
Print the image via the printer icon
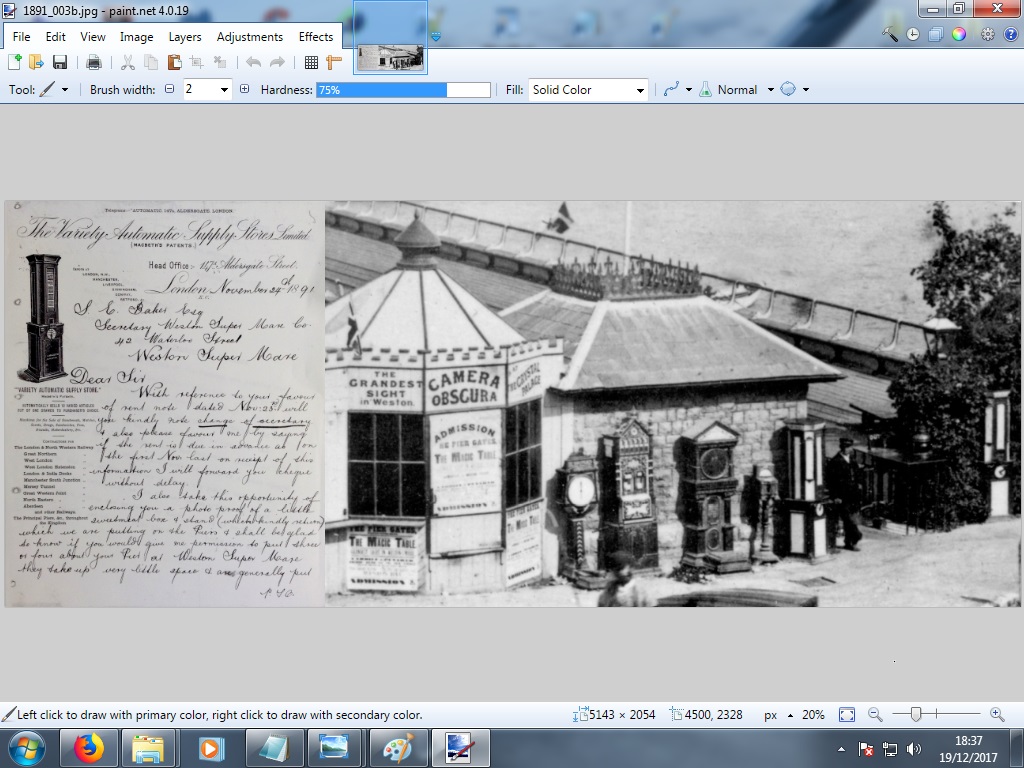click(x=94, y=61)
